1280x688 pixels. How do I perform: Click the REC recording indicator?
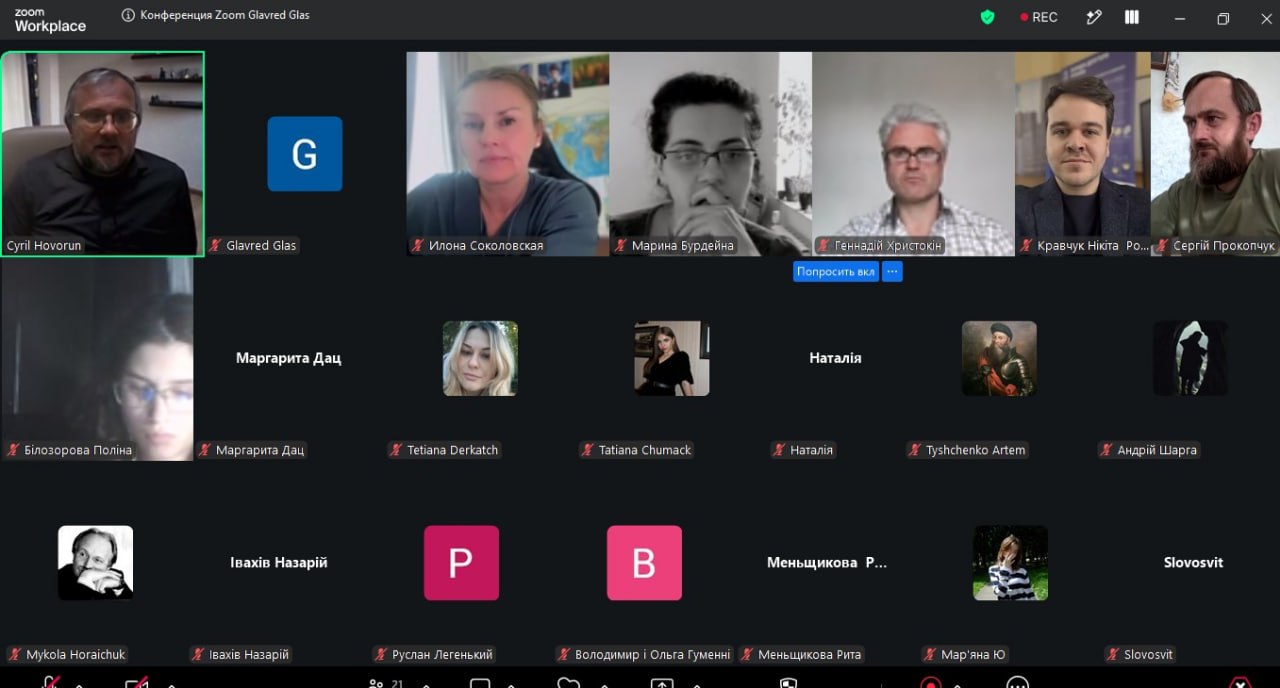[x=1038, y=17]
